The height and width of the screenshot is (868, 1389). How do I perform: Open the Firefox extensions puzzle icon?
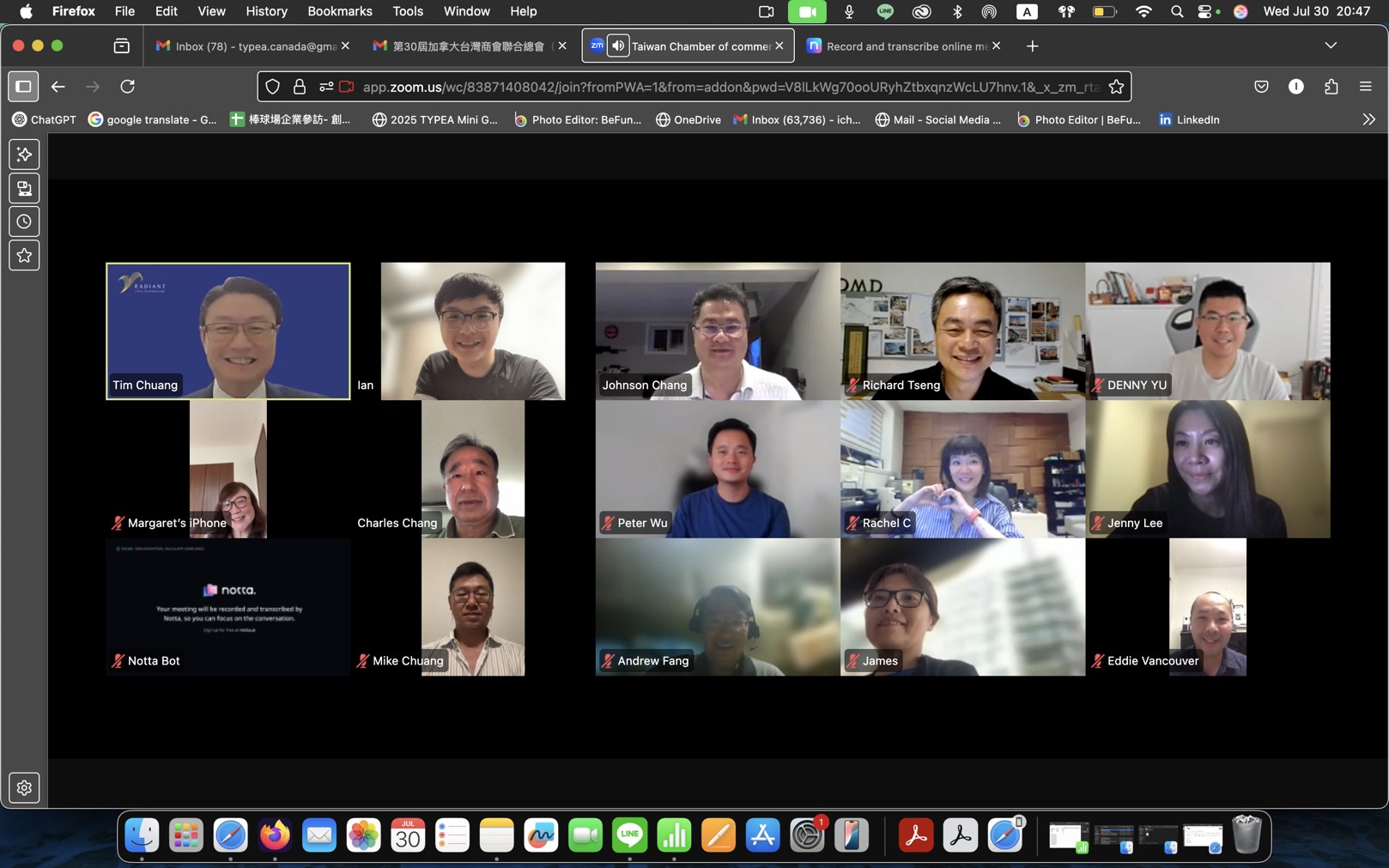tap(1331, 86)
